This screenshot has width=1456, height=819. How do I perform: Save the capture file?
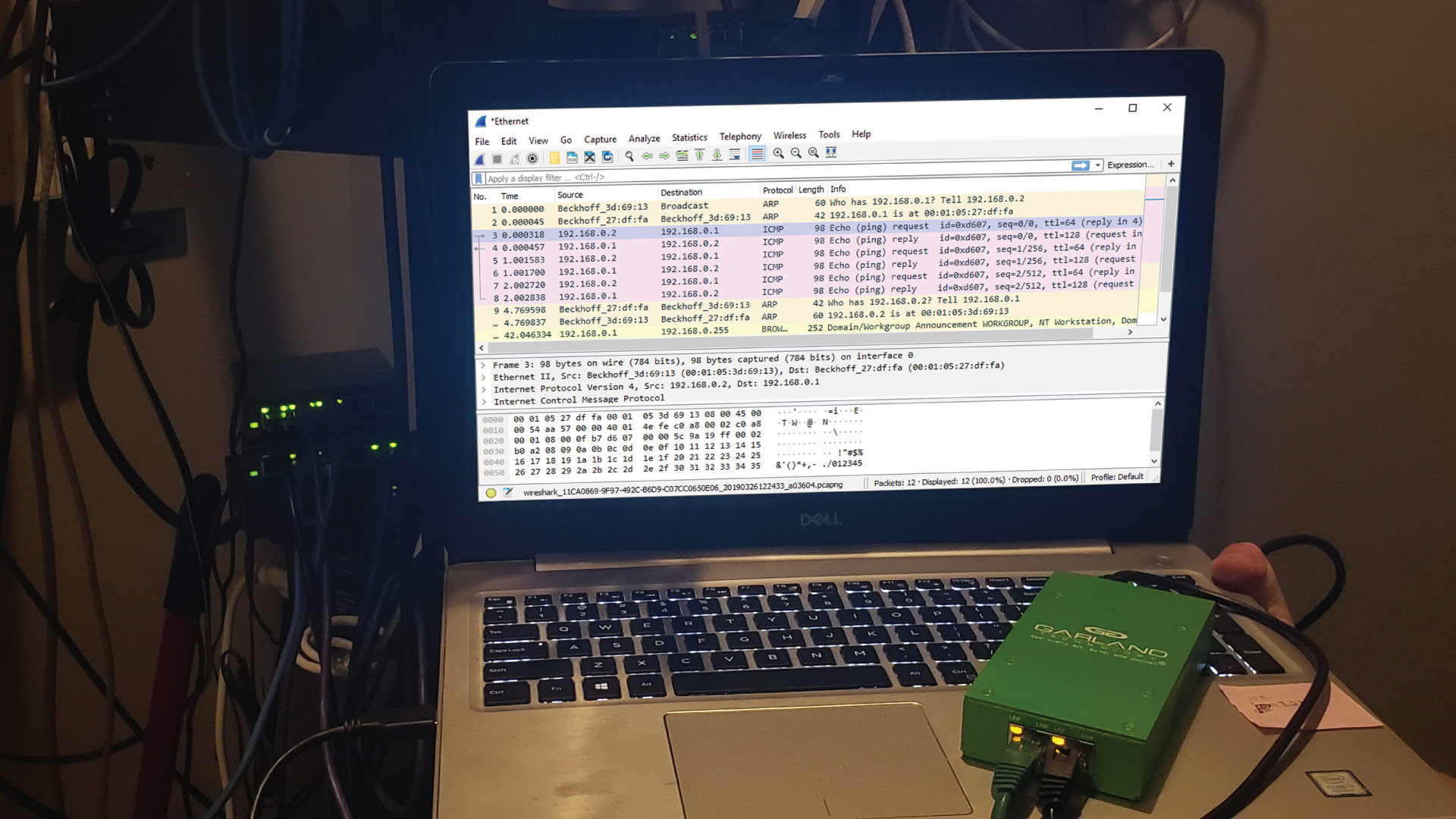tap(572, 158)
